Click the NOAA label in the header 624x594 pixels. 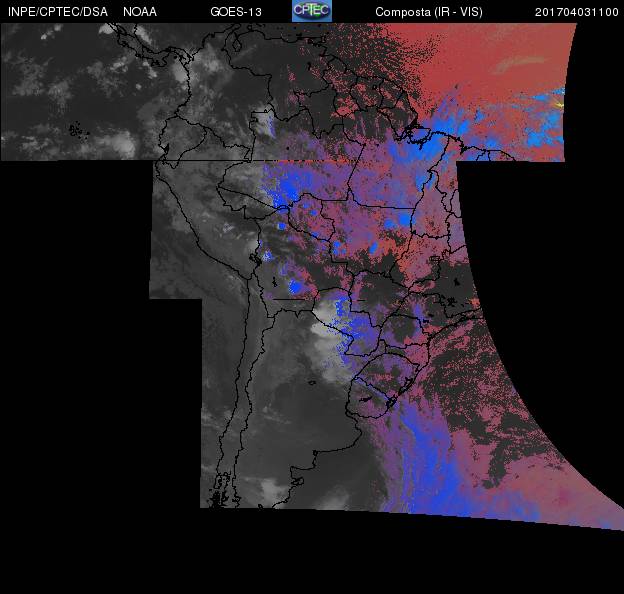point(140,12)
